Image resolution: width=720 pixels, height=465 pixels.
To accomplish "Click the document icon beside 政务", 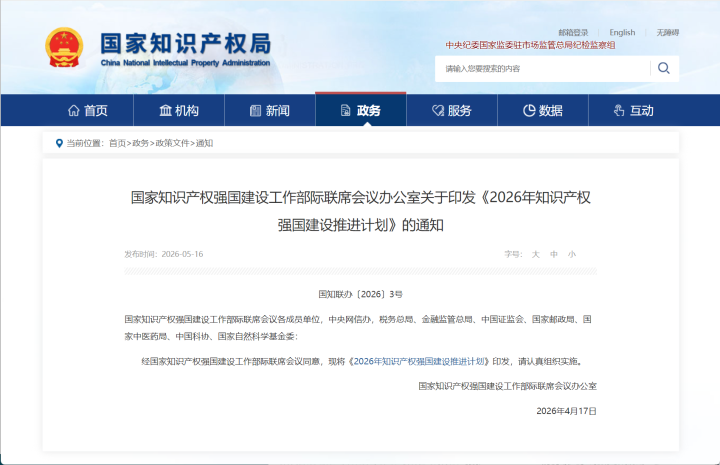I will pos(345,111).
